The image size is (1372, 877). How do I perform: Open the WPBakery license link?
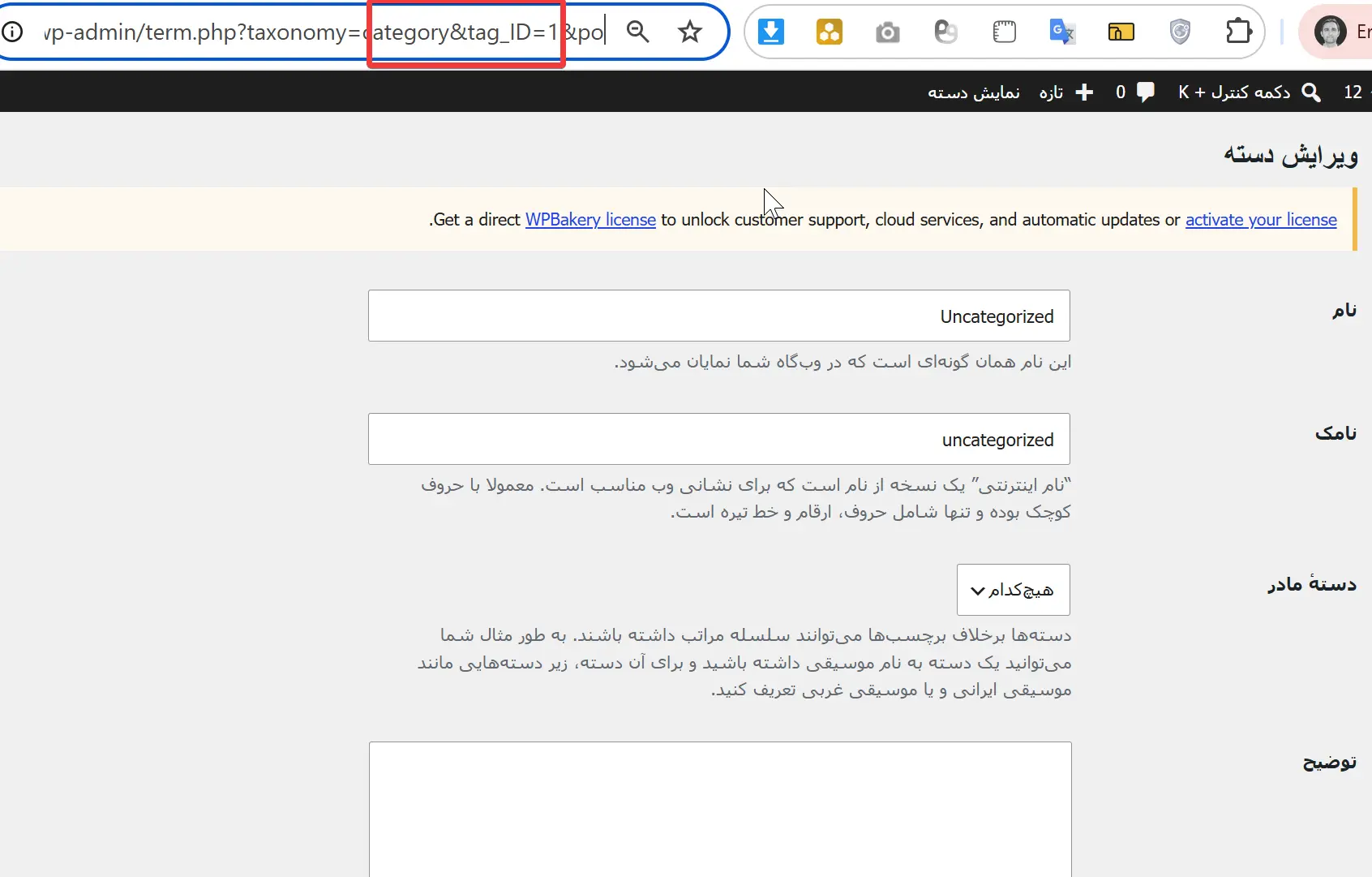pyautogui.click(x=590, y=220)
